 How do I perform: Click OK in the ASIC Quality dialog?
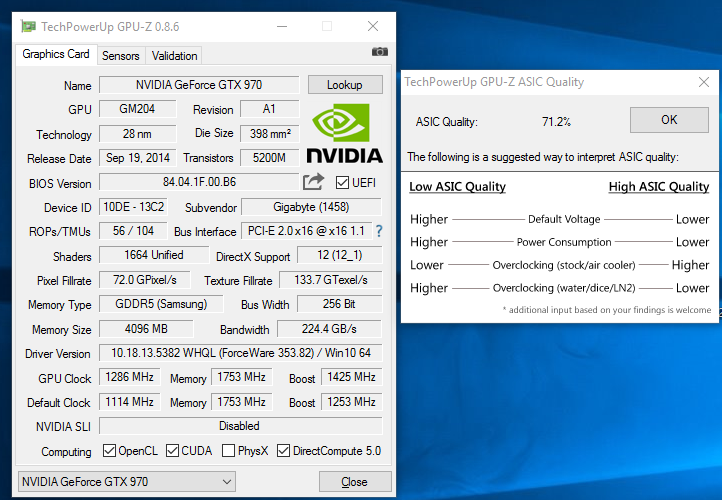pos(669,120)
